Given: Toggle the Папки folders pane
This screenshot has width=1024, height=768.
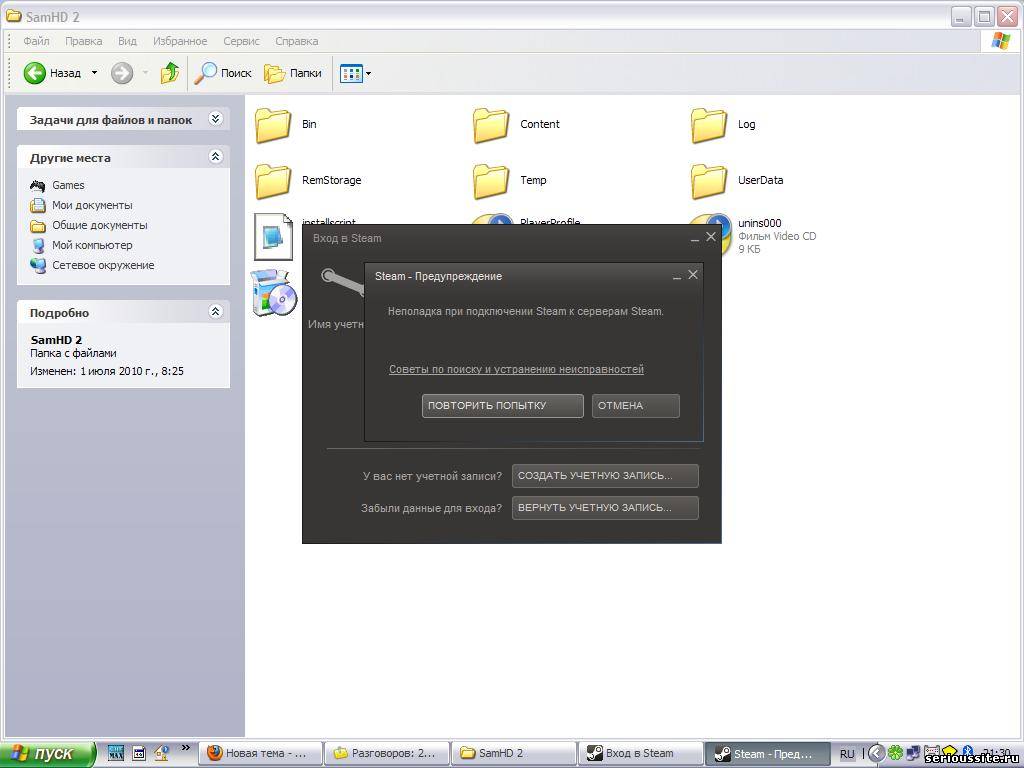Looking at the screenshot, I should click(x=293, y=73).
